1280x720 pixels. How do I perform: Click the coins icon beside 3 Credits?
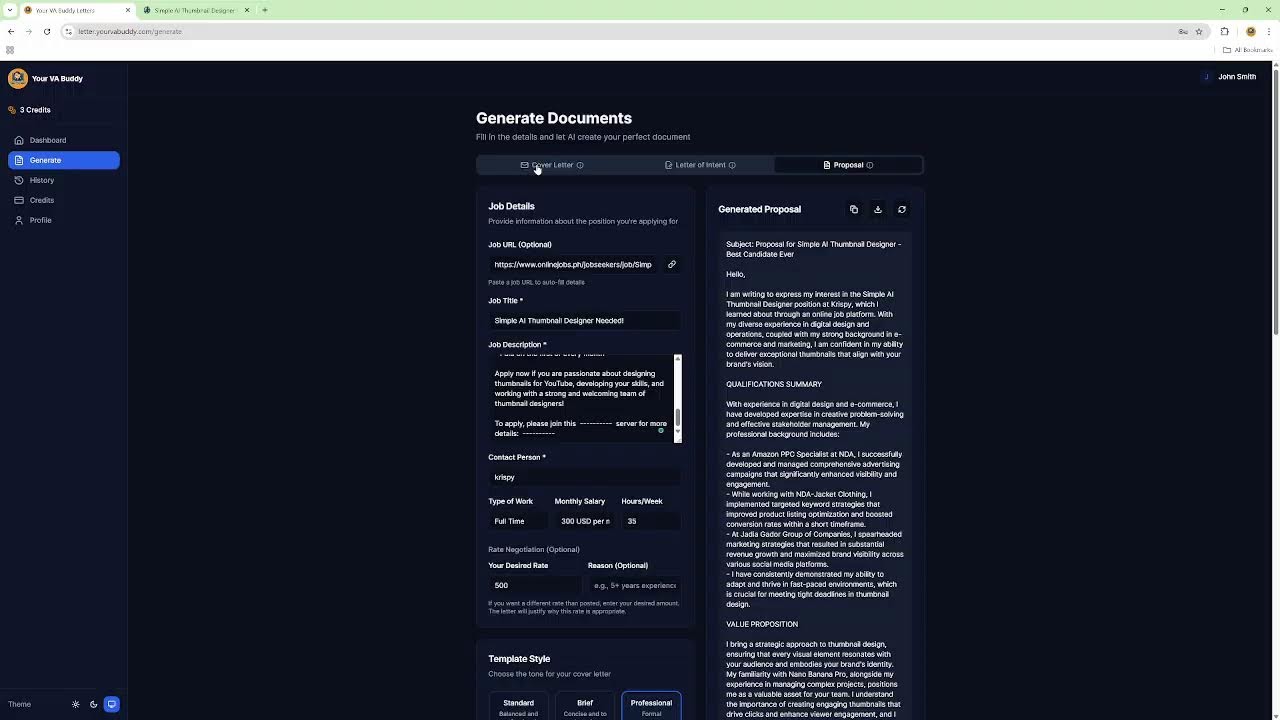coord(12,110)
